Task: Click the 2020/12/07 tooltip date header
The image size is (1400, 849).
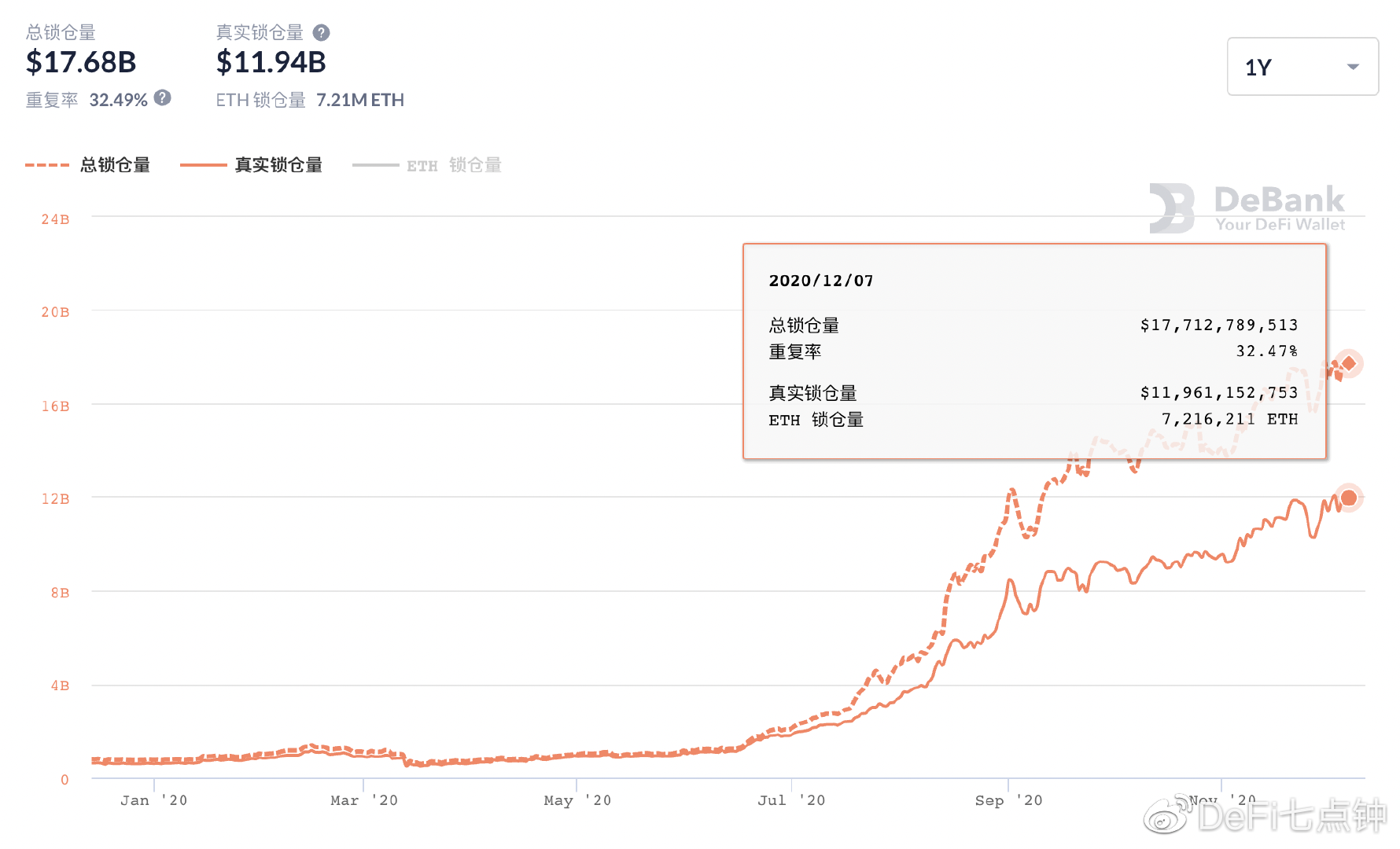Action: click(821, 281)
